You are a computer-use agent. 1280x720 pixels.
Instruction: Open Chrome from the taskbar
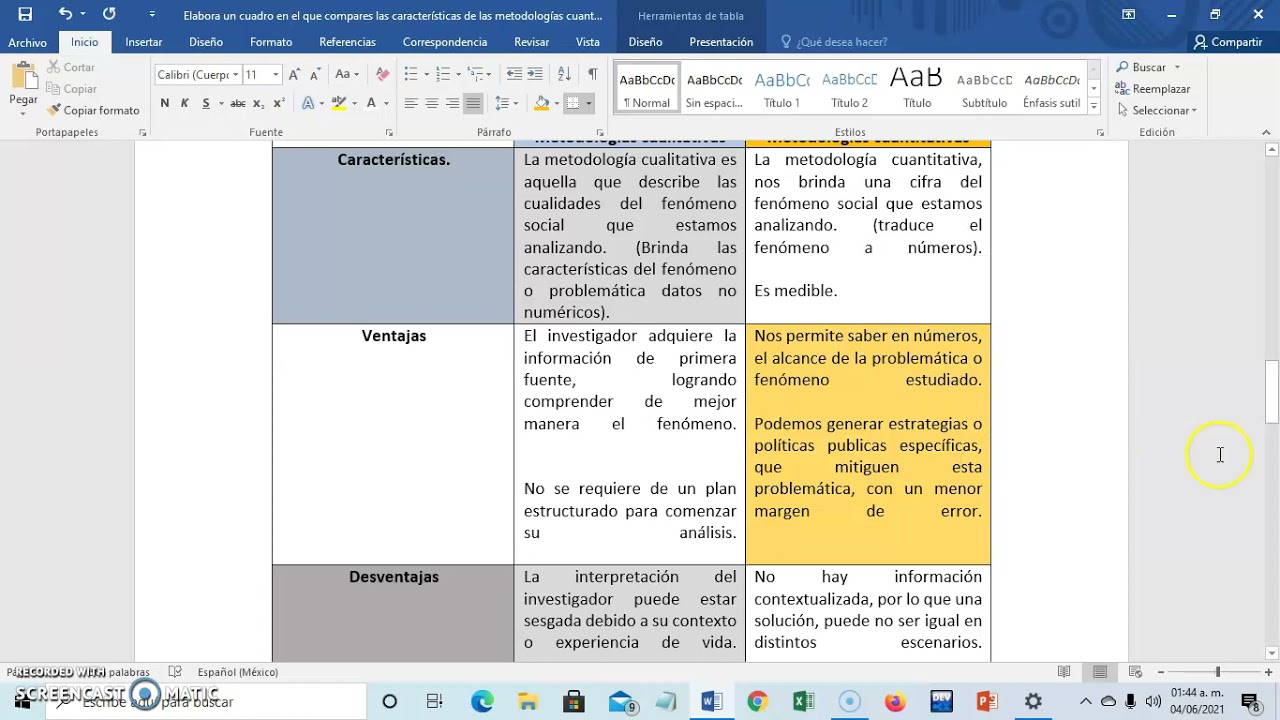757,701
